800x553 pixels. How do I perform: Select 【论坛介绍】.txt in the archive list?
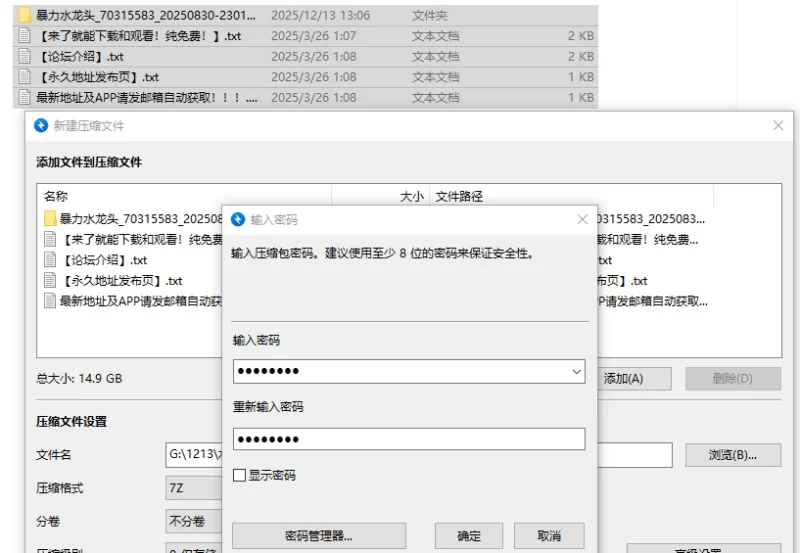[104, 260]
